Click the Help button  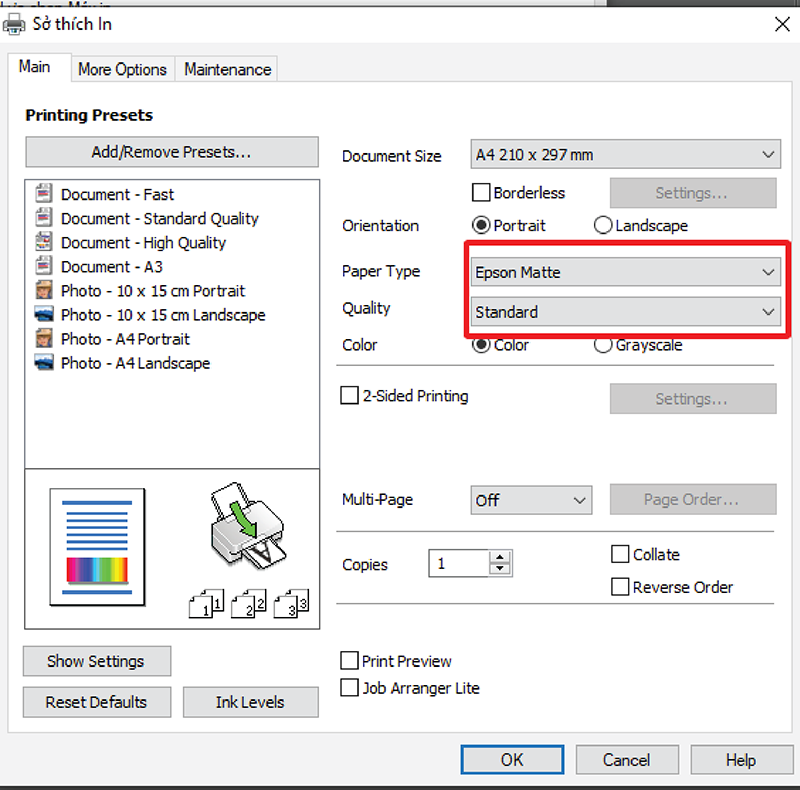[x=741, y=760]
